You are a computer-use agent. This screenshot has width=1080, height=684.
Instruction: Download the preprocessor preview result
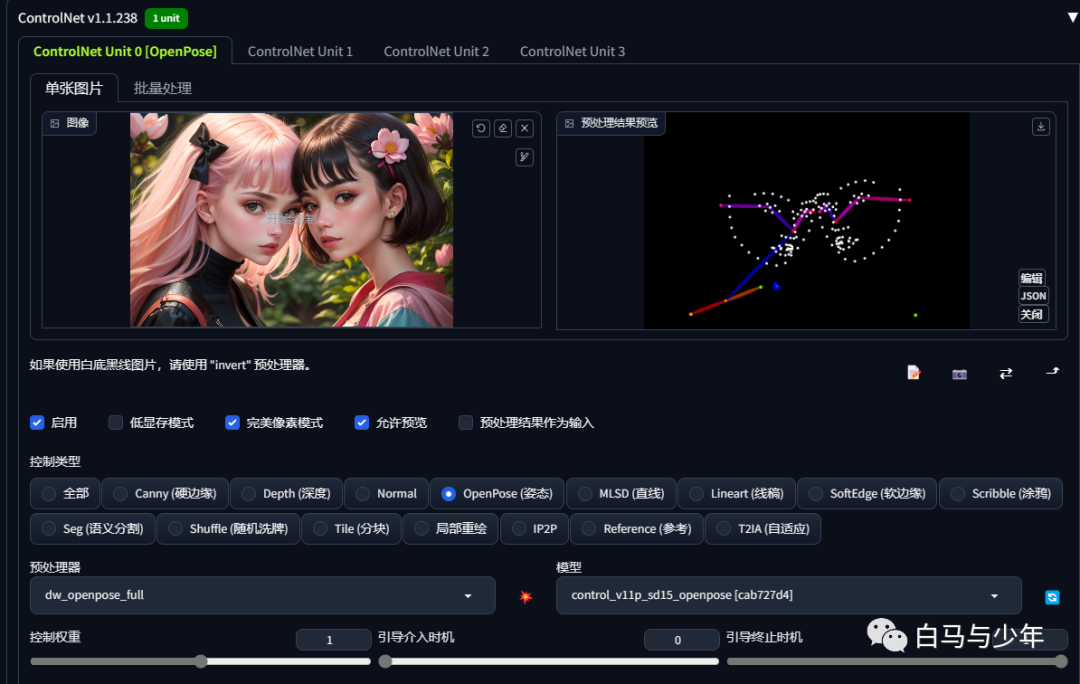1041,127
